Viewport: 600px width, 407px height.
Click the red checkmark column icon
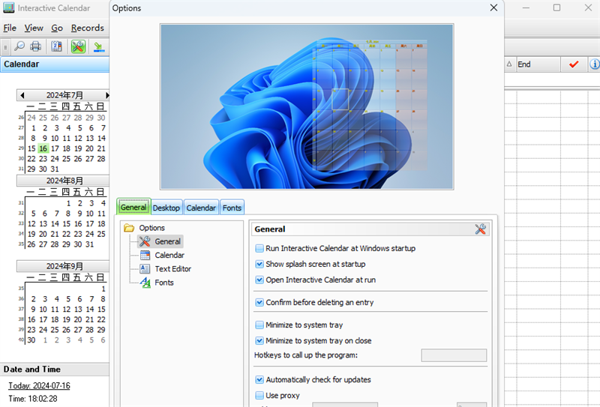573,64
